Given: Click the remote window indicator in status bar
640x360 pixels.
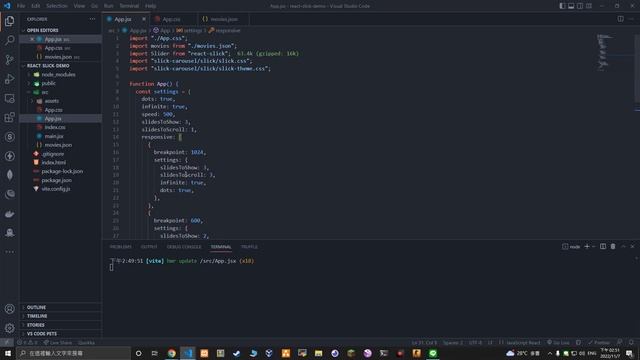Looking at the screenshot, I should [7, 342].
